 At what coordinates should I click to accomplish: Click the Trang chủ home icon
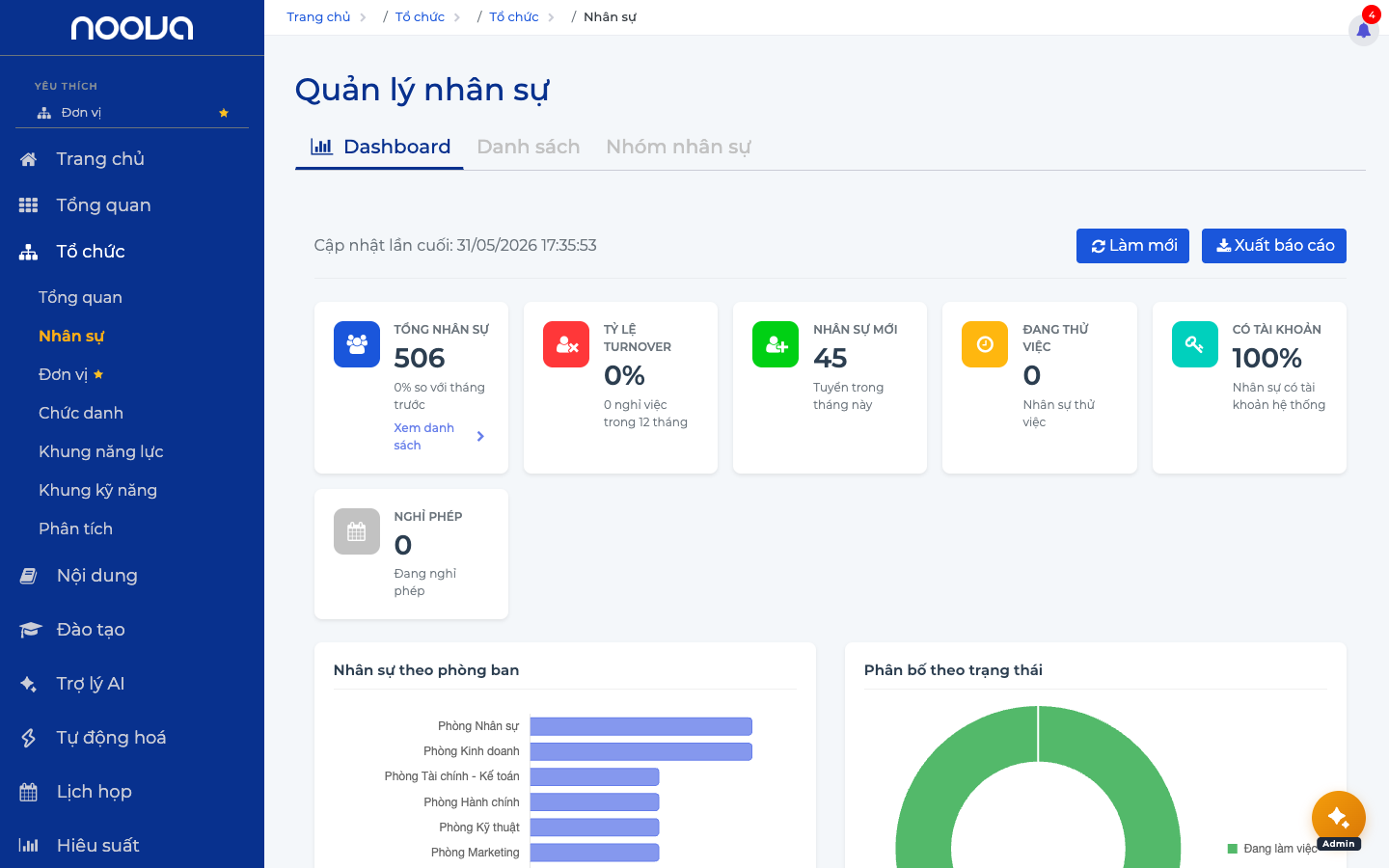pos(29,159)
